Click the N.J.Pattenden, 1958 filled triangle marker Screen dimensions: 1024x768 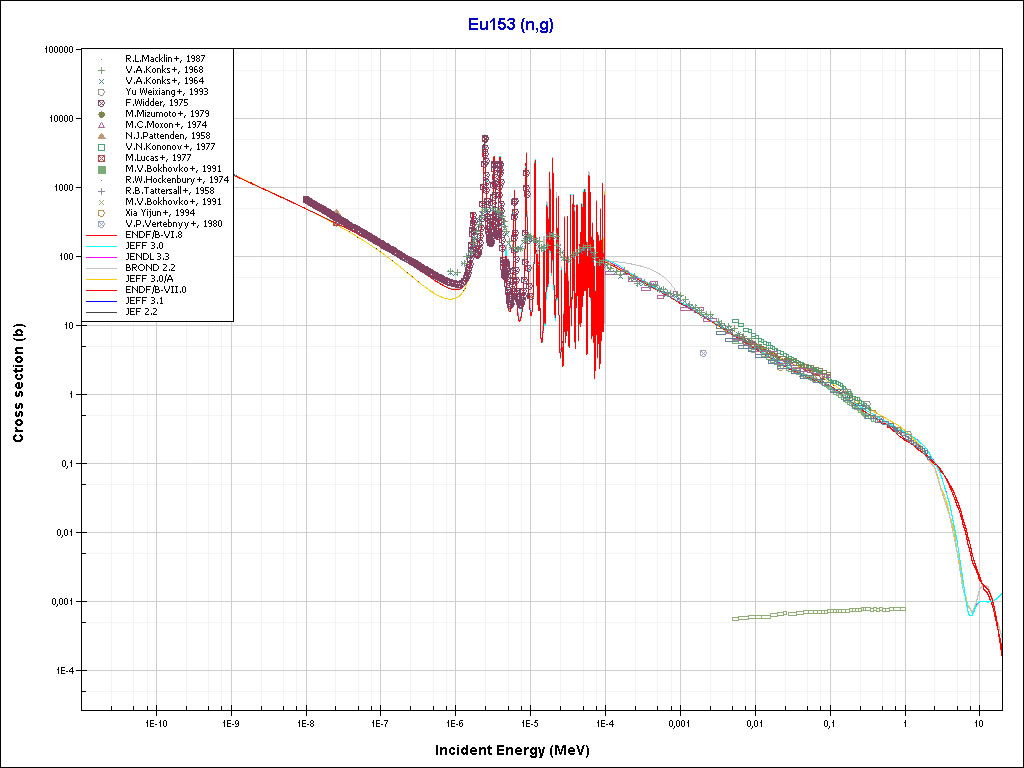click(x=101, y=136)
